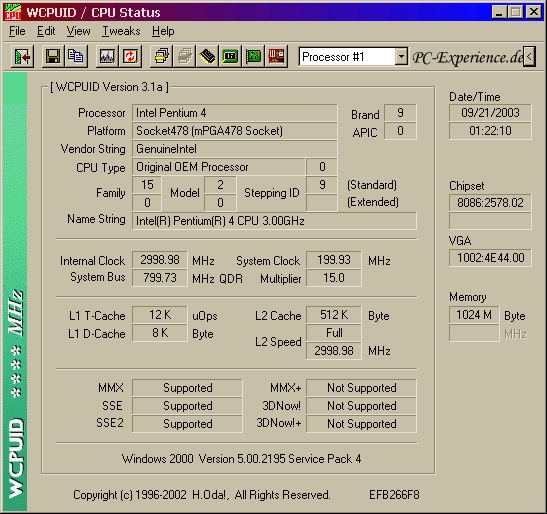Click the WCPUID title bar application icon

click(13, 12)
